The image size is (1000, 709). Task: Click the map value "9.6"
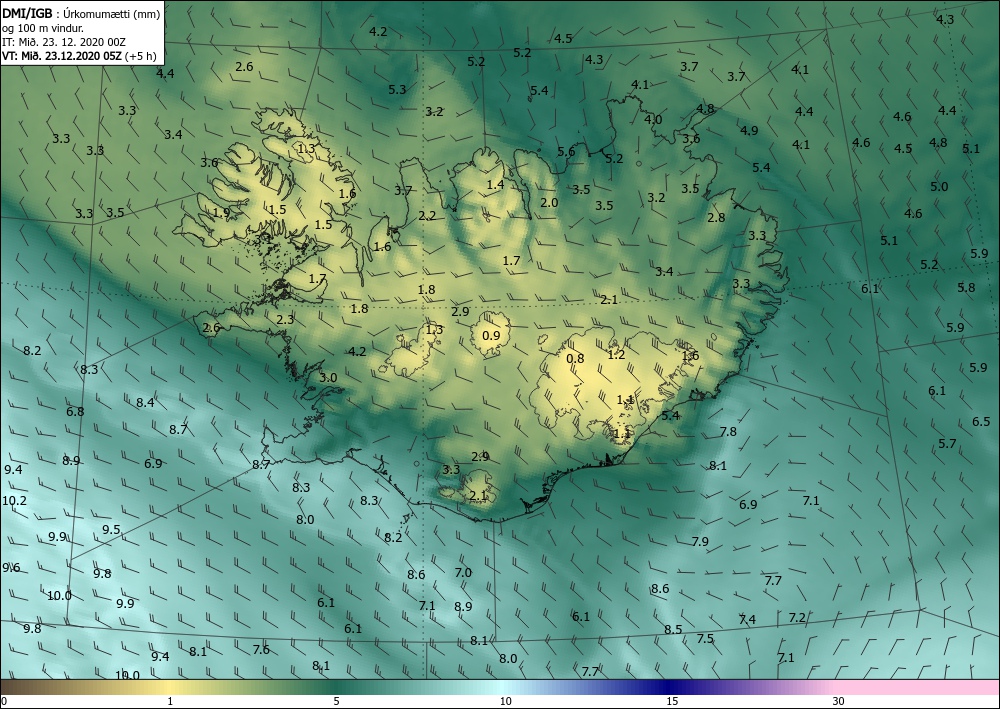[11, 568]
